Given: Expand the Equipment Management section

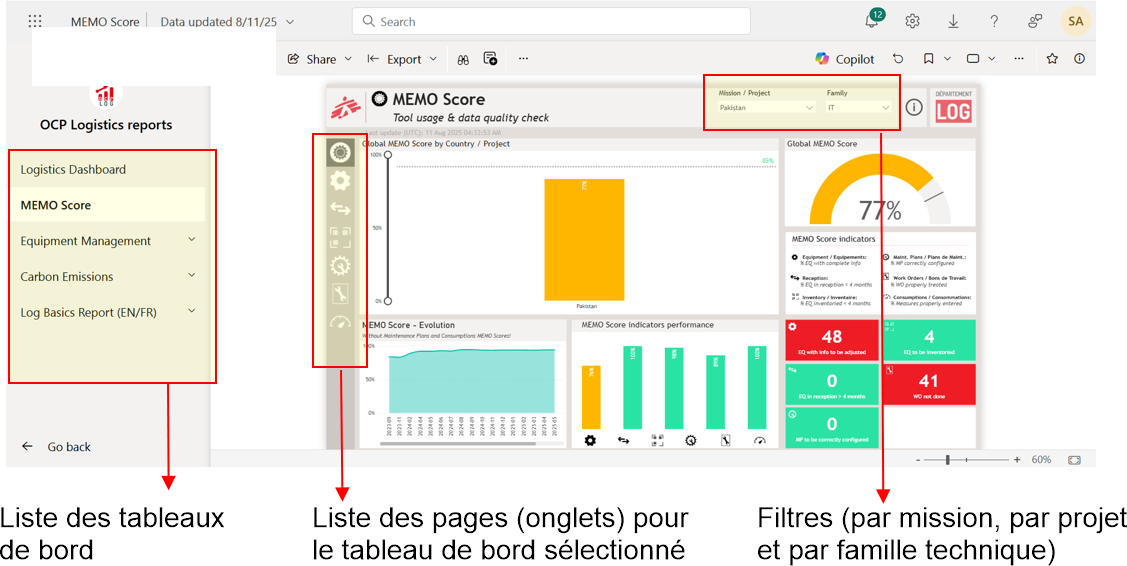Looking at the screenshot, I should coord(192,240).
